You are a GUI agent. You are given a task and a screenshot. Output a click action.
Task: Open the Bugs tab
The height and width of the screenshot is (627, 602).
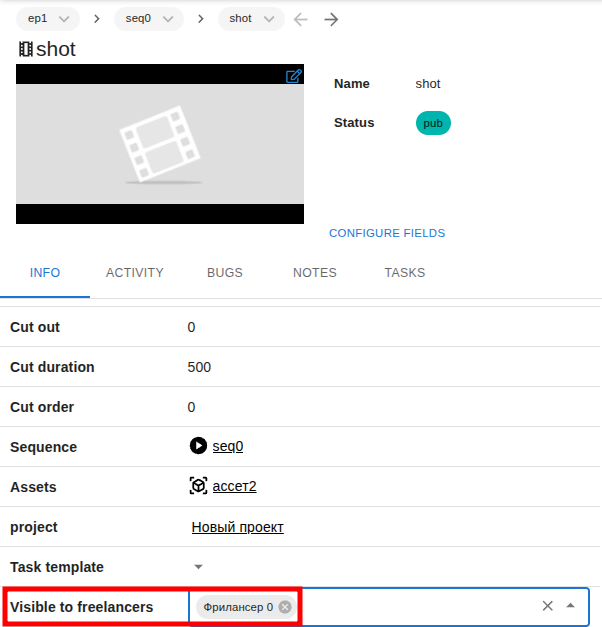225,273
